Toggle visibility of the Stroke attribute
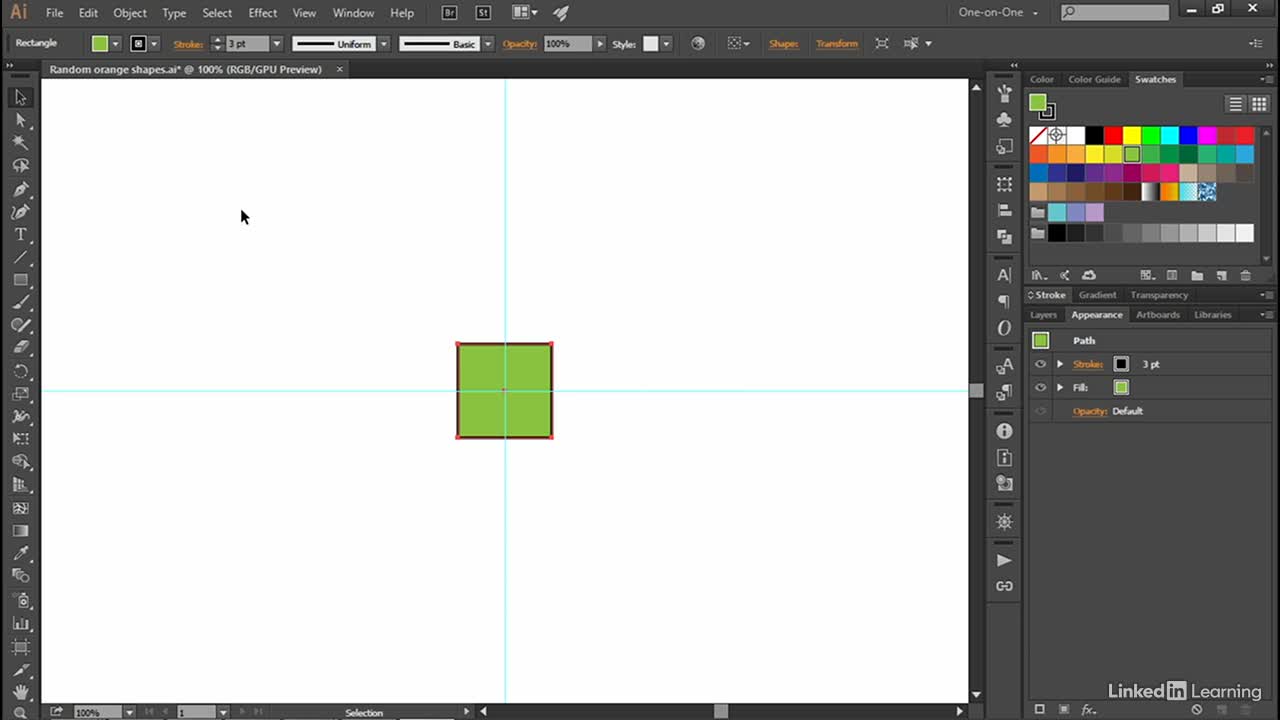Screen dimensions: 1280x720 1040,364
